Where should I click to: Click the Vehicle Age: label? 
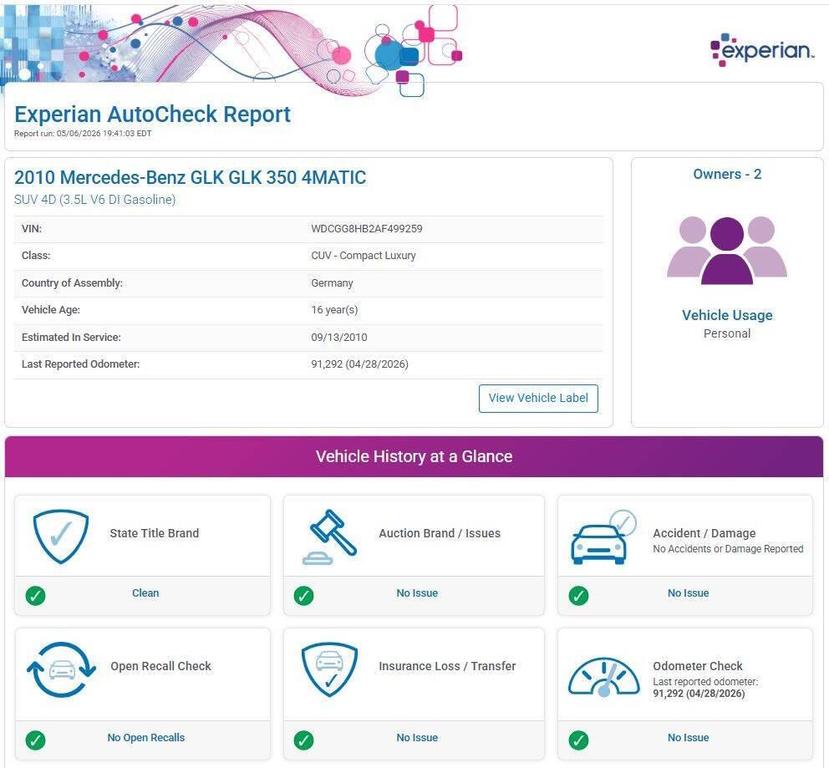(x=51, y=310)
